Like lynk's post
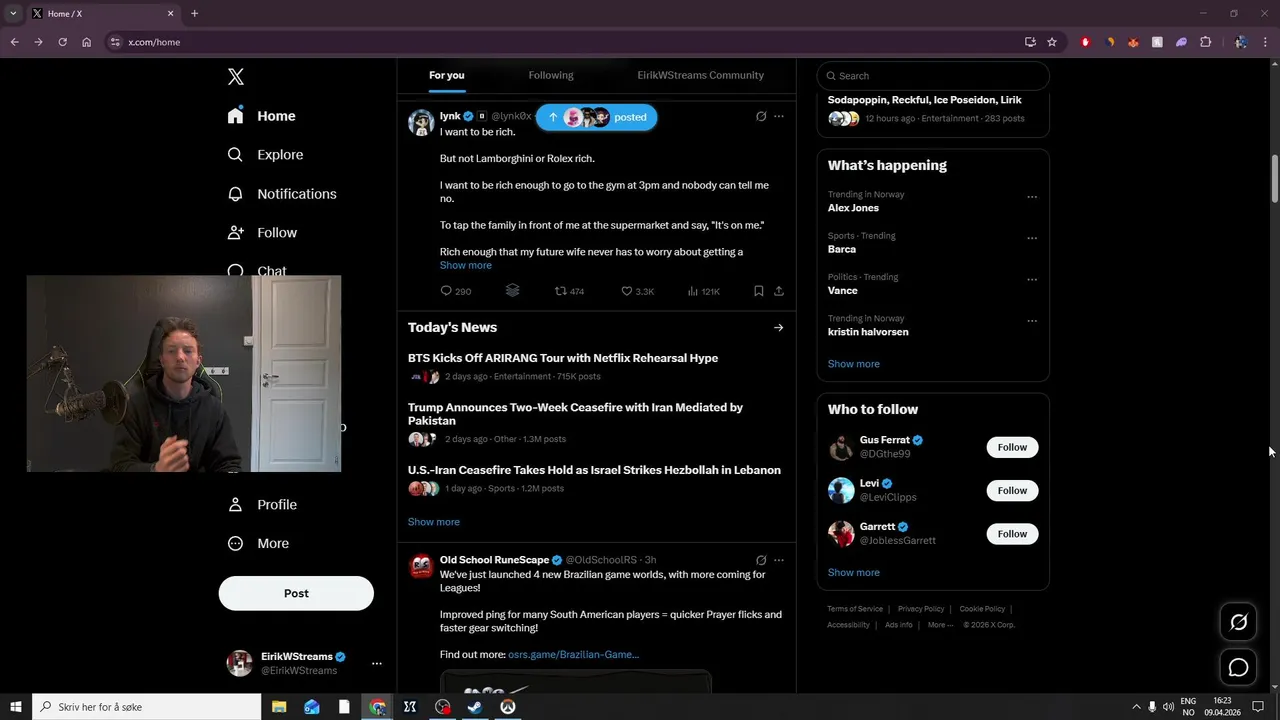This screenshot has height=720, width=1280. [637, 291]
